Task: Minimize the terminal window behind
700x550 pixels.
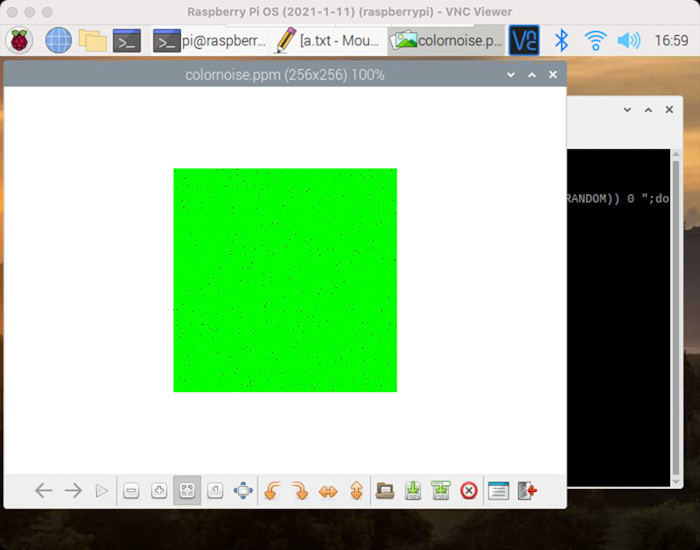Action: pyautogui.click(x=627, y=109)
